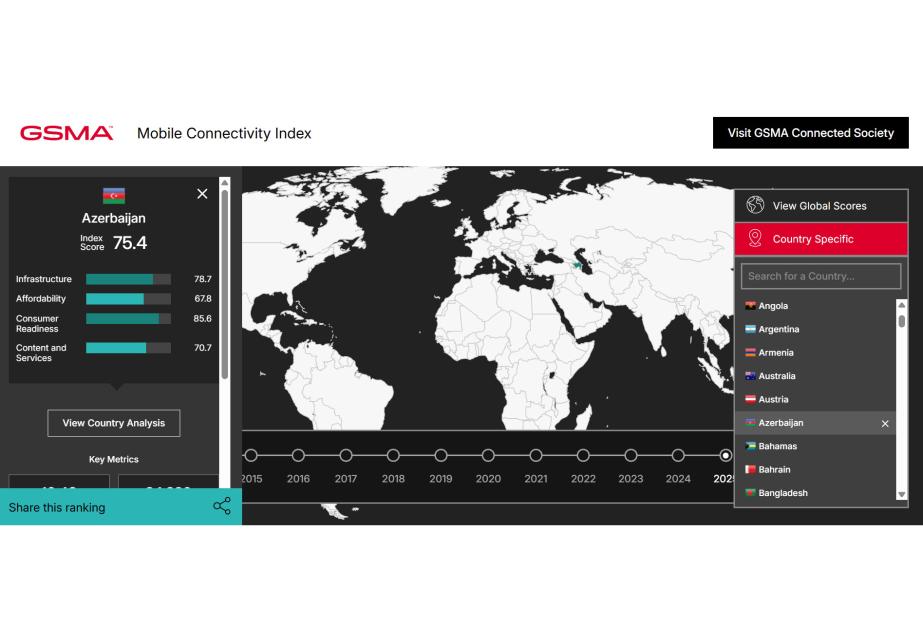Click the Index Score value 75.4
This screenshot has width=923, height=630.
pos(130,243)
